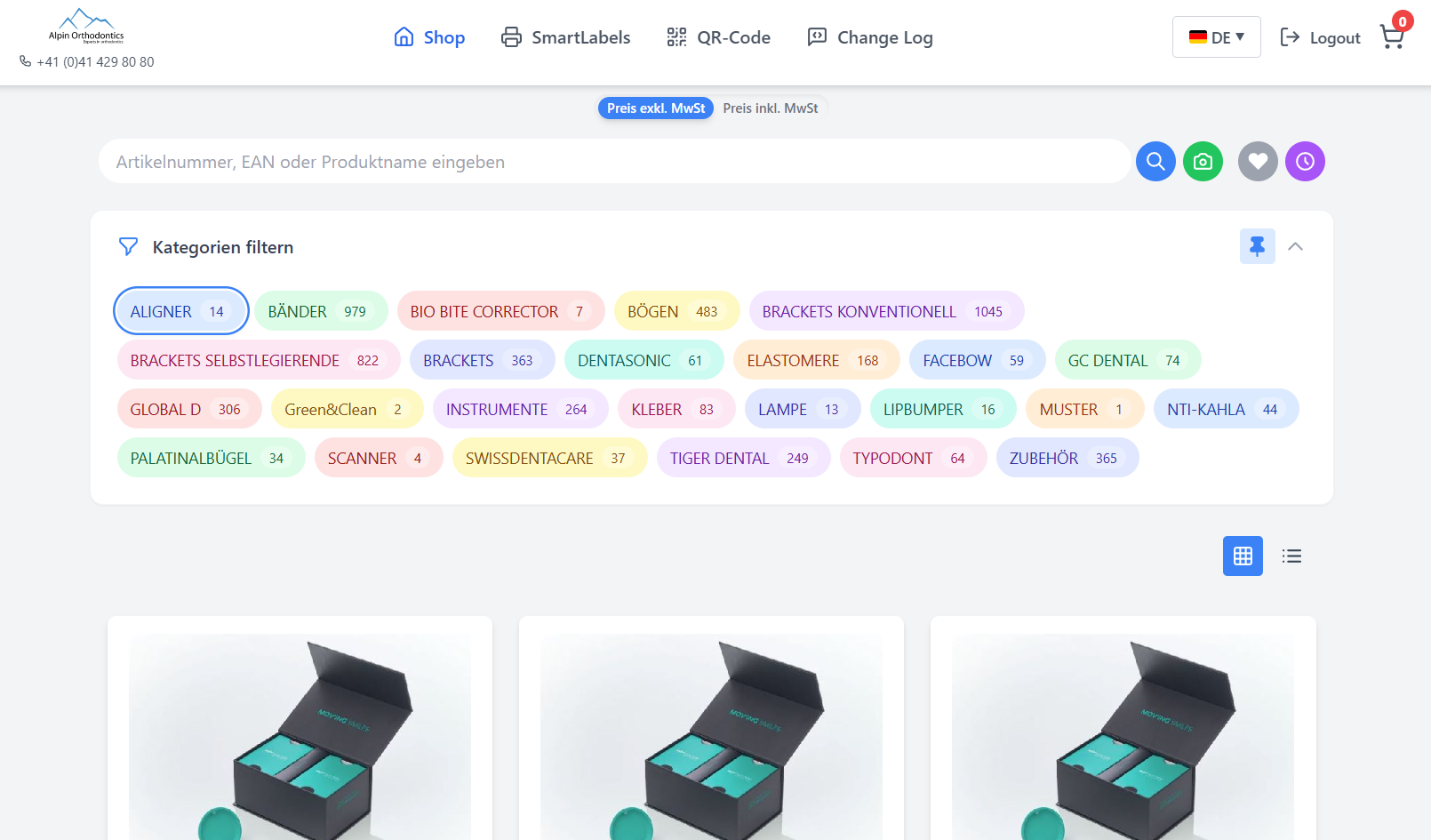
Task: Choose the Green&Clean category
Action: pos(347,409)
